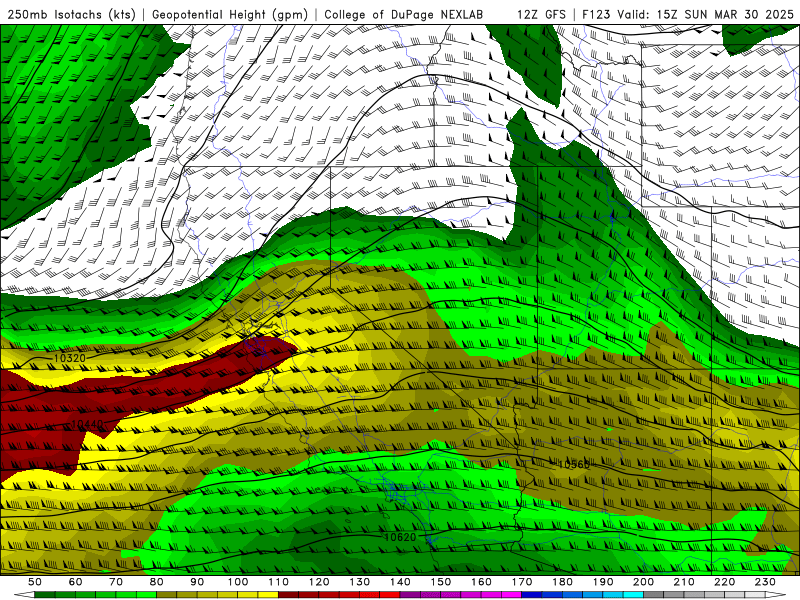Click the '250mb Isotachs (kts)' title text
The height and width of the screenshot is (600, 800).
tap(72, 14)
